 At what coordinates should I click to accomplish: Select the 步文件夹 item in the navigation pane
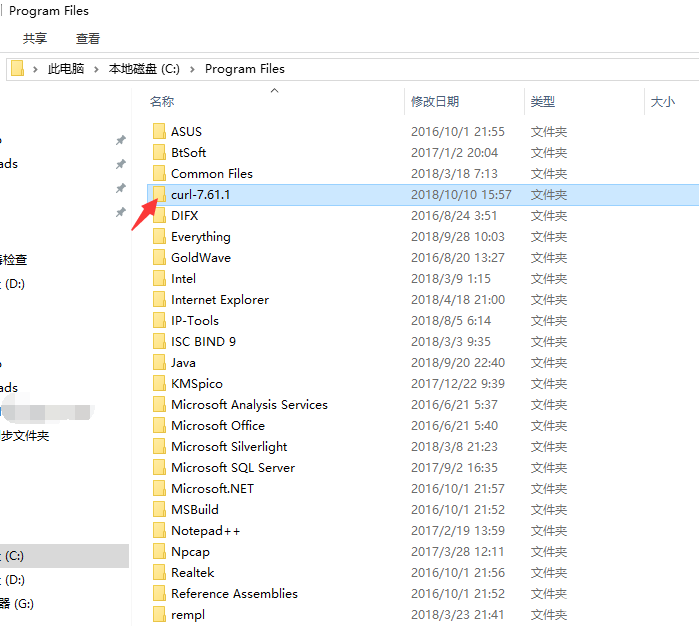click(x=25, y=436)
